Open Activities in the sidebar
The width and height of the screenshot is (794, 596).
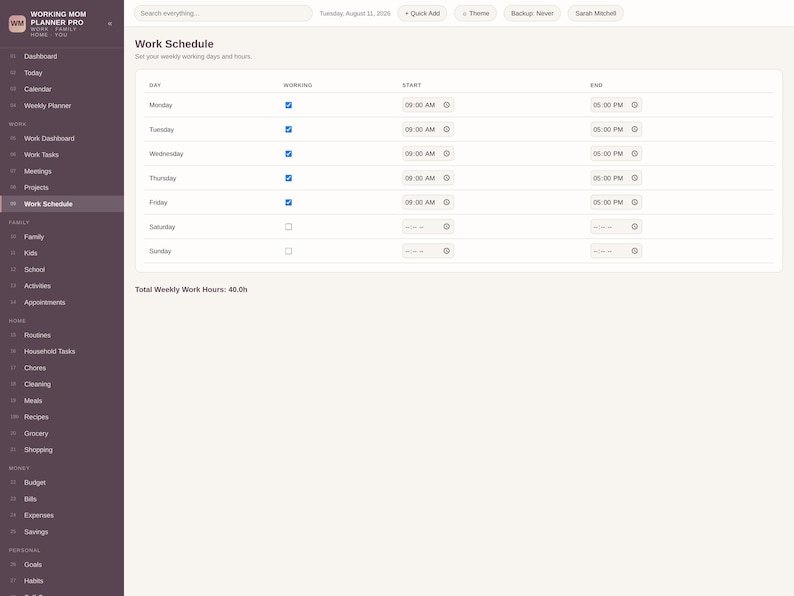click(62, 286)
